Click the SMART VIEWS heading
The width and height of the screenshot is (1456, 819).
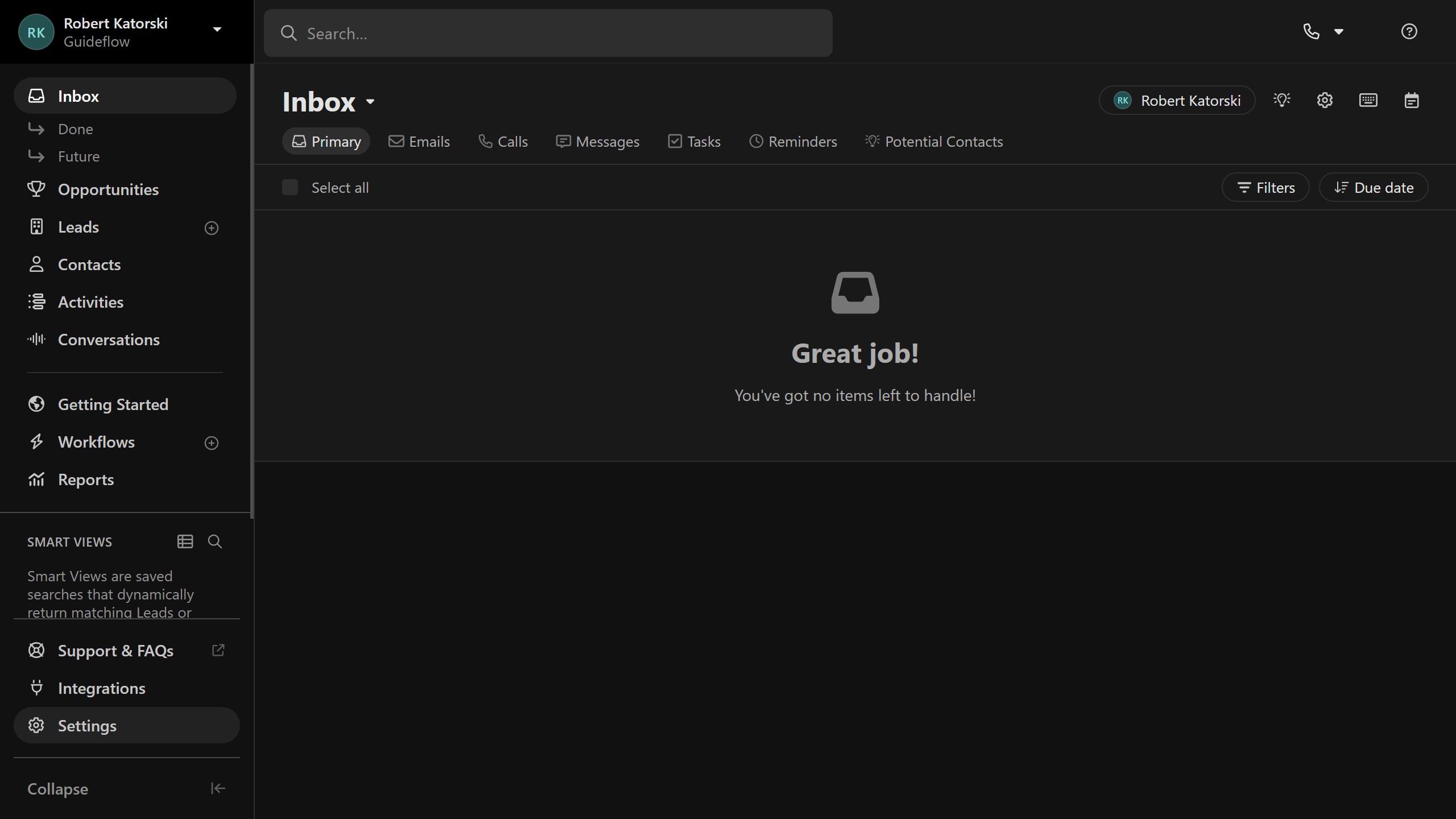click(x=69, y=542)
